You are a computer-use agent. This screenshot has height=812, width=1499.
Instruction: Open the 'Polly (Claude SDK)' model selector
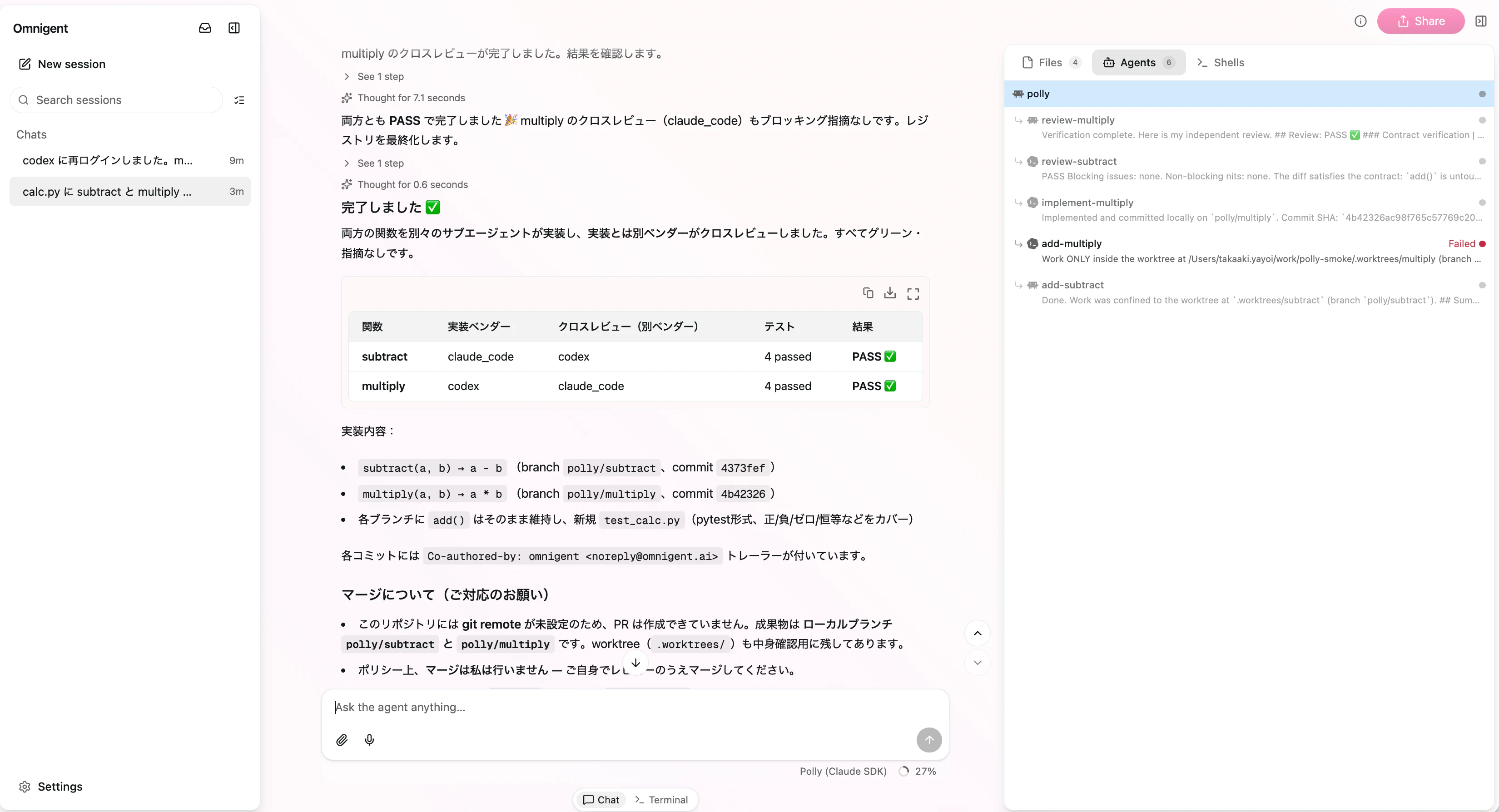pyautogui.click(x=843, y=771)
